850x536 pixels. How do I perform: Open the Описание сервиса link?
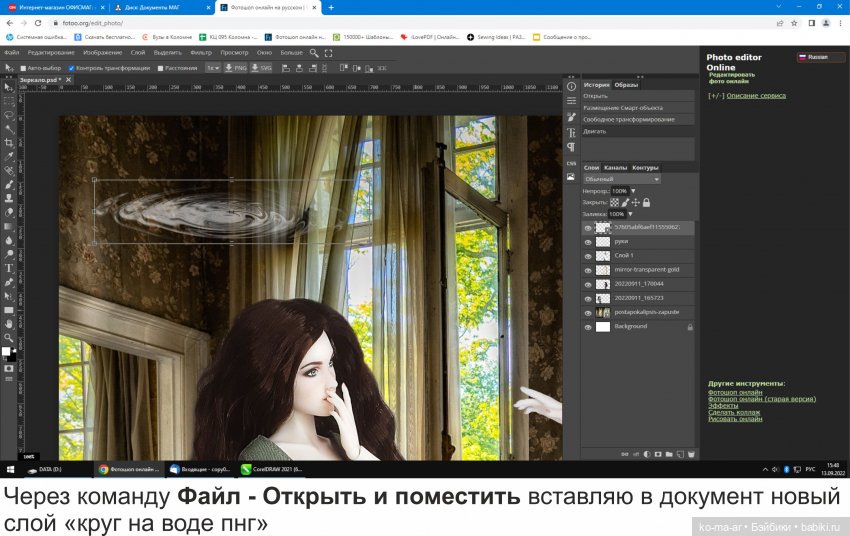(x=756, y=96)
